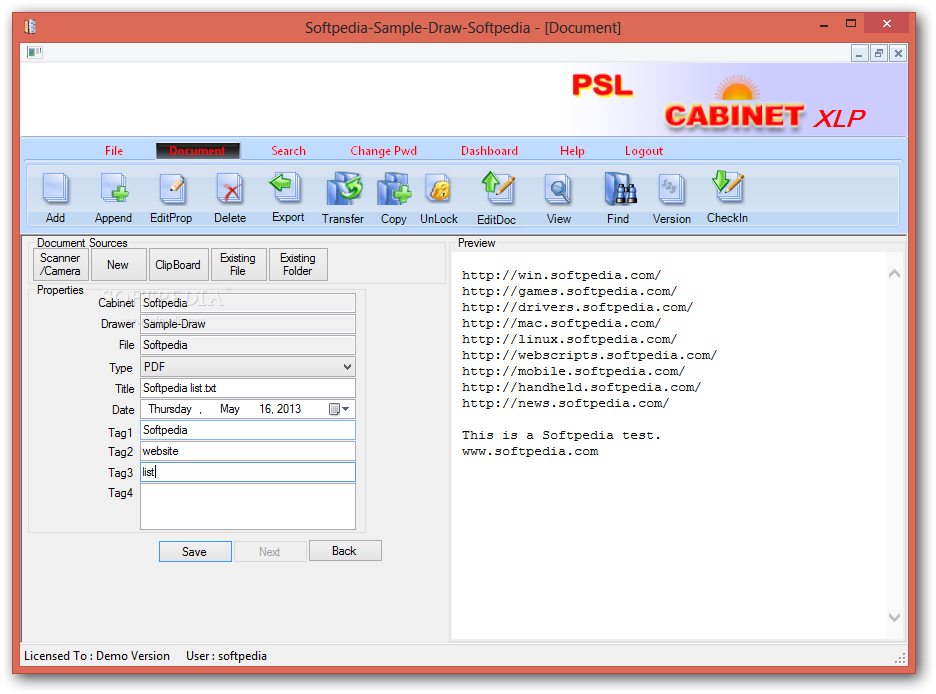Screen dimensions: 936x694
Task: Select ClipBoard as document source
Action: (178, 264)
